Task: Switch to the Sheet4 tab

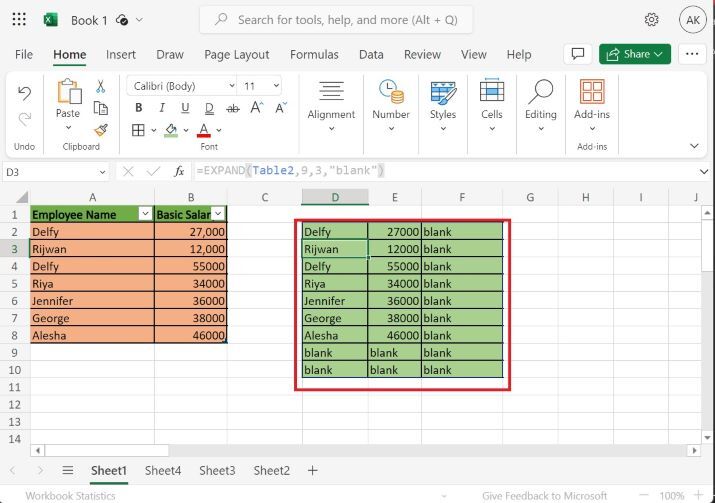Action: [x=163, y=470]
